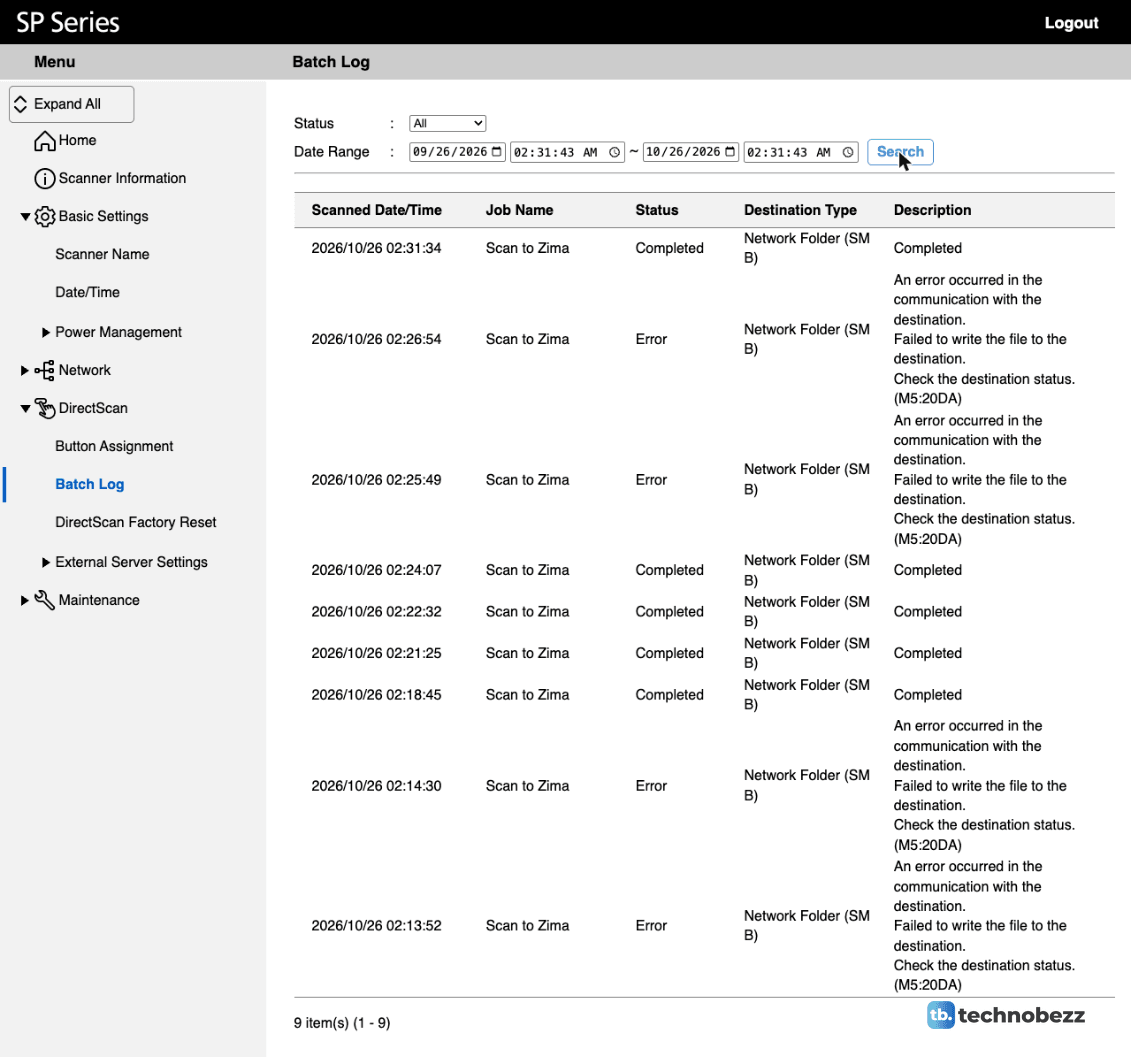Click Completed status in the 02:24:07 row
This screenshot has width=1131, height=1064.
tap(669, 570)
